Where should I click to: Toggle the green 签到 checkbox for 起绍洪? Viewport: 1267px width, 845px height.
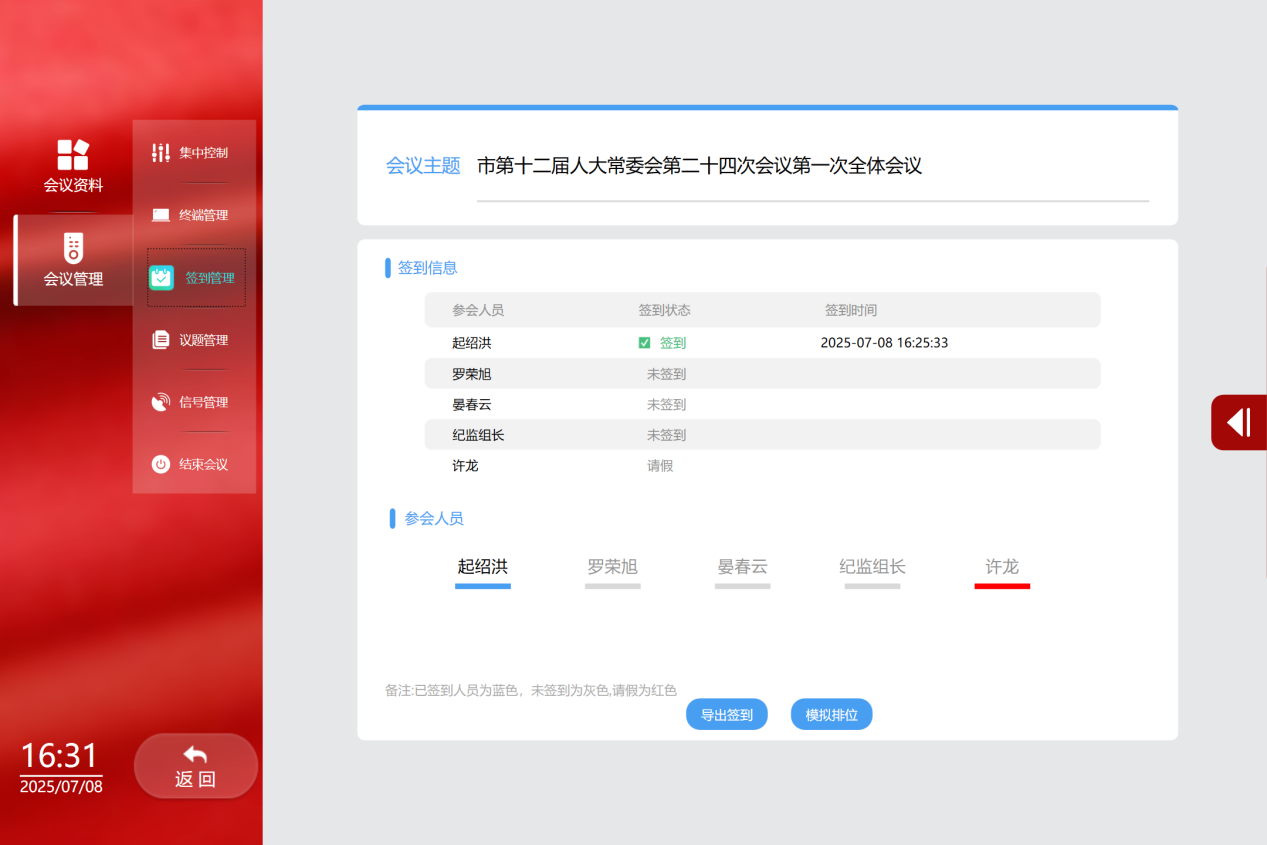tap(645, 343)
